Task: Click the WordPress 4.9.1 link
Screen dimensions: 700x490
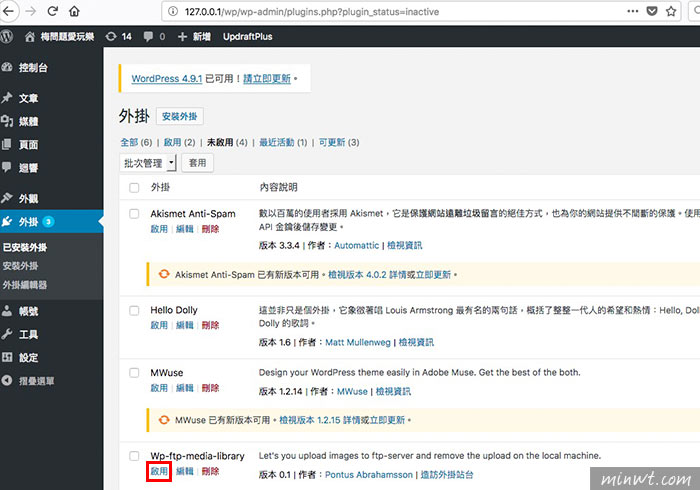Action: pos(167,79)
